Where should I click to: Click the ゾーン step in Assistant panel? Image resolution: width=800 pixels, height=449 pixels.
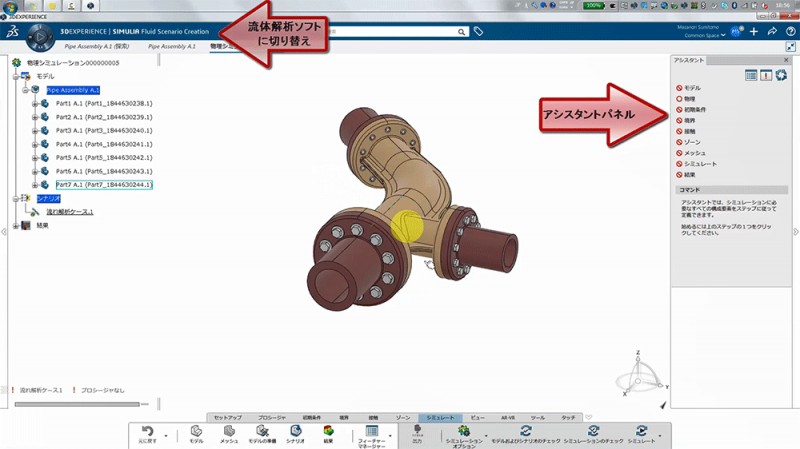click(x=688, y=142)
